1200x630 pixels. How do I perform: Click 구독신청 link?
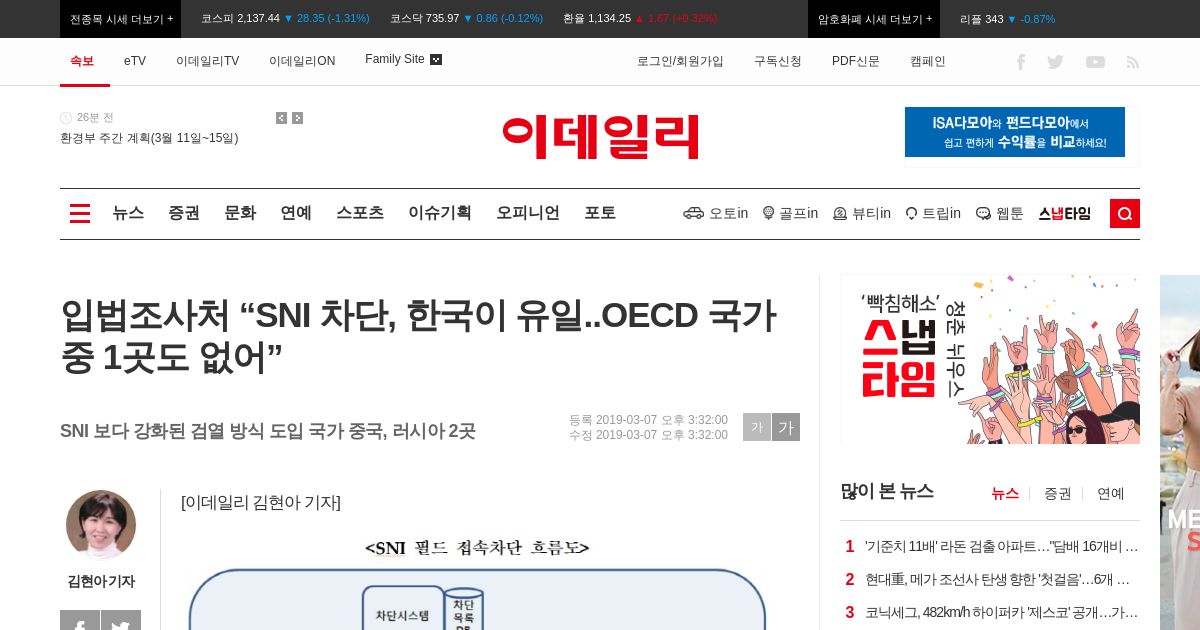(778, 61)
